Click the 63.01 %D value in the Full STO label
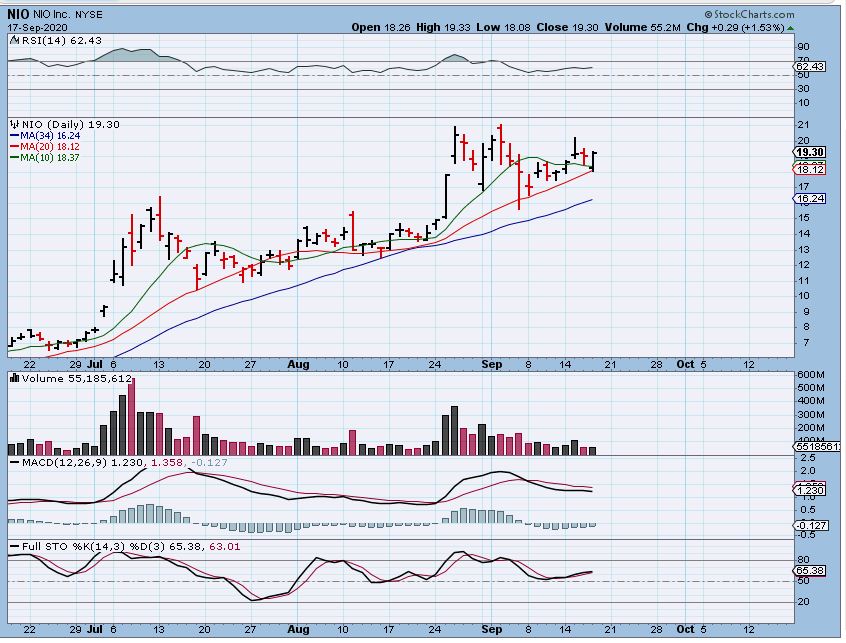The width and height of the screenshot is (846, 643). click(x=224, y=546)
